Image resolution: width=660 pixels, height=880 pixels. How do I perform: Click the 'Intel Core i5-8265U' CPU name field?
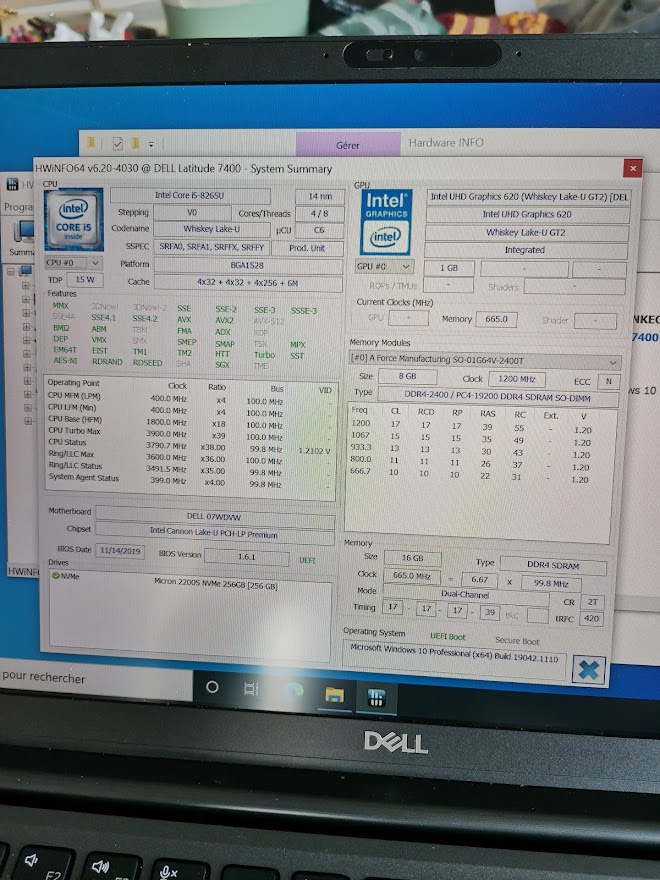click(x=190, y=196)
